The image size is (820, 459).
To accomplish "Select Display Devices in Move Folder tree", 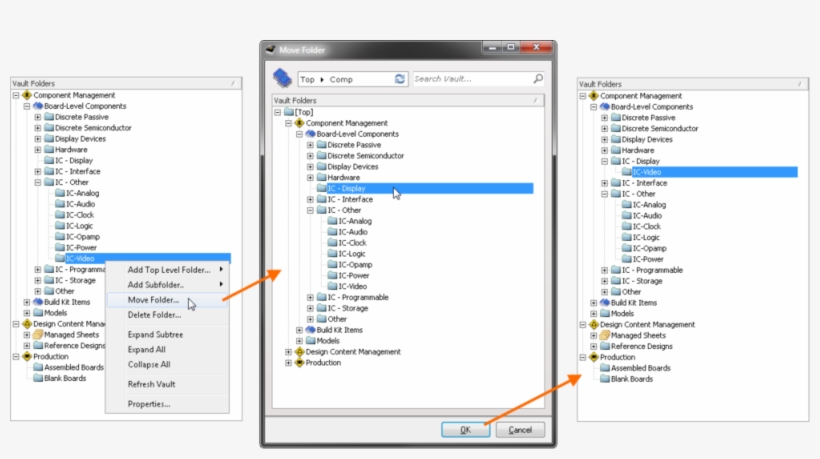I will [352, 167].
